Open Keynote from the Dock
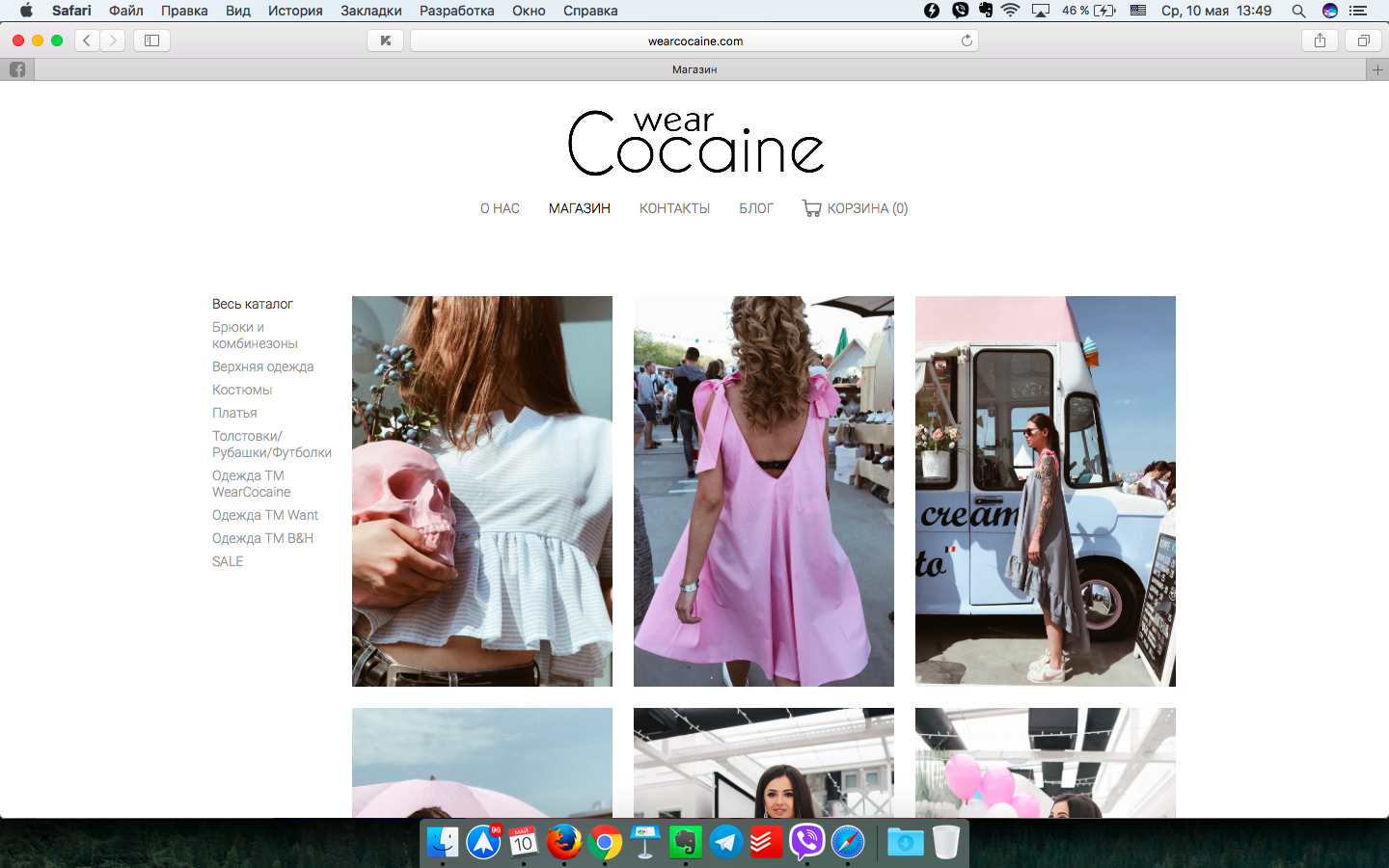Viewport: 1389px width, 868px height. tap(645, 842)
